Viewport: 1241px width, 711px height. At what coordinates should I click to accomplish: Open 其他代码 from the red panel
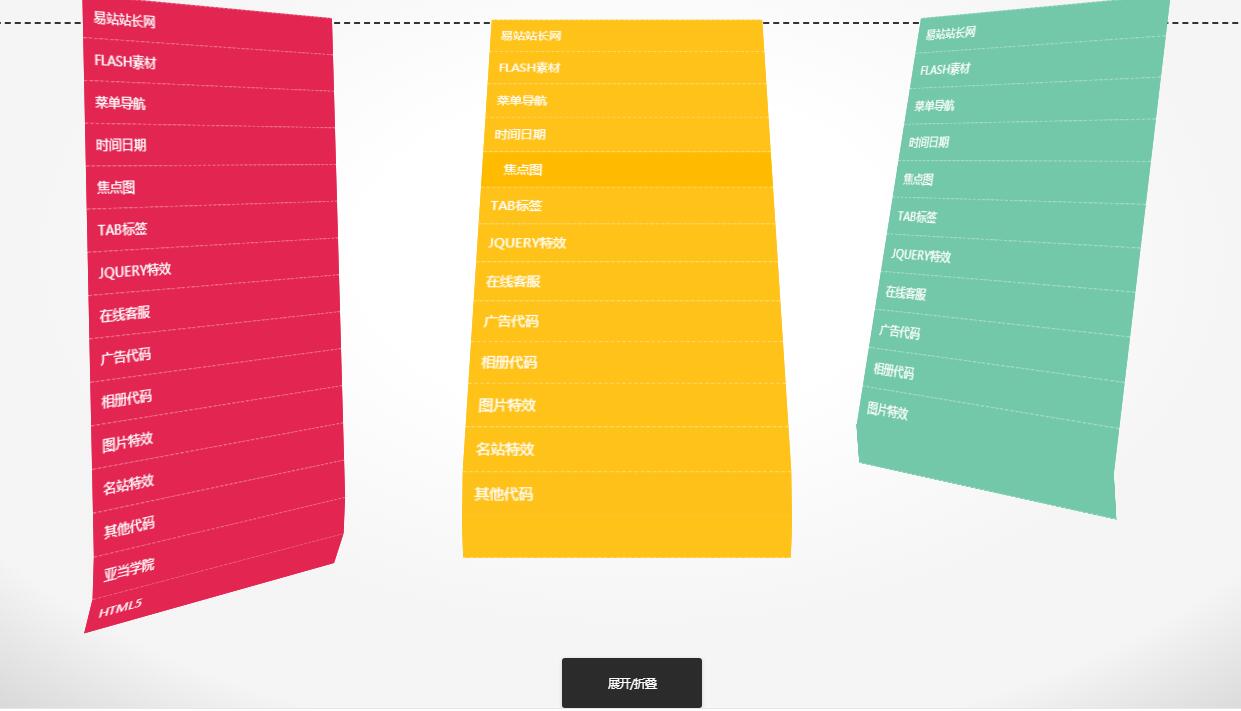128,523
